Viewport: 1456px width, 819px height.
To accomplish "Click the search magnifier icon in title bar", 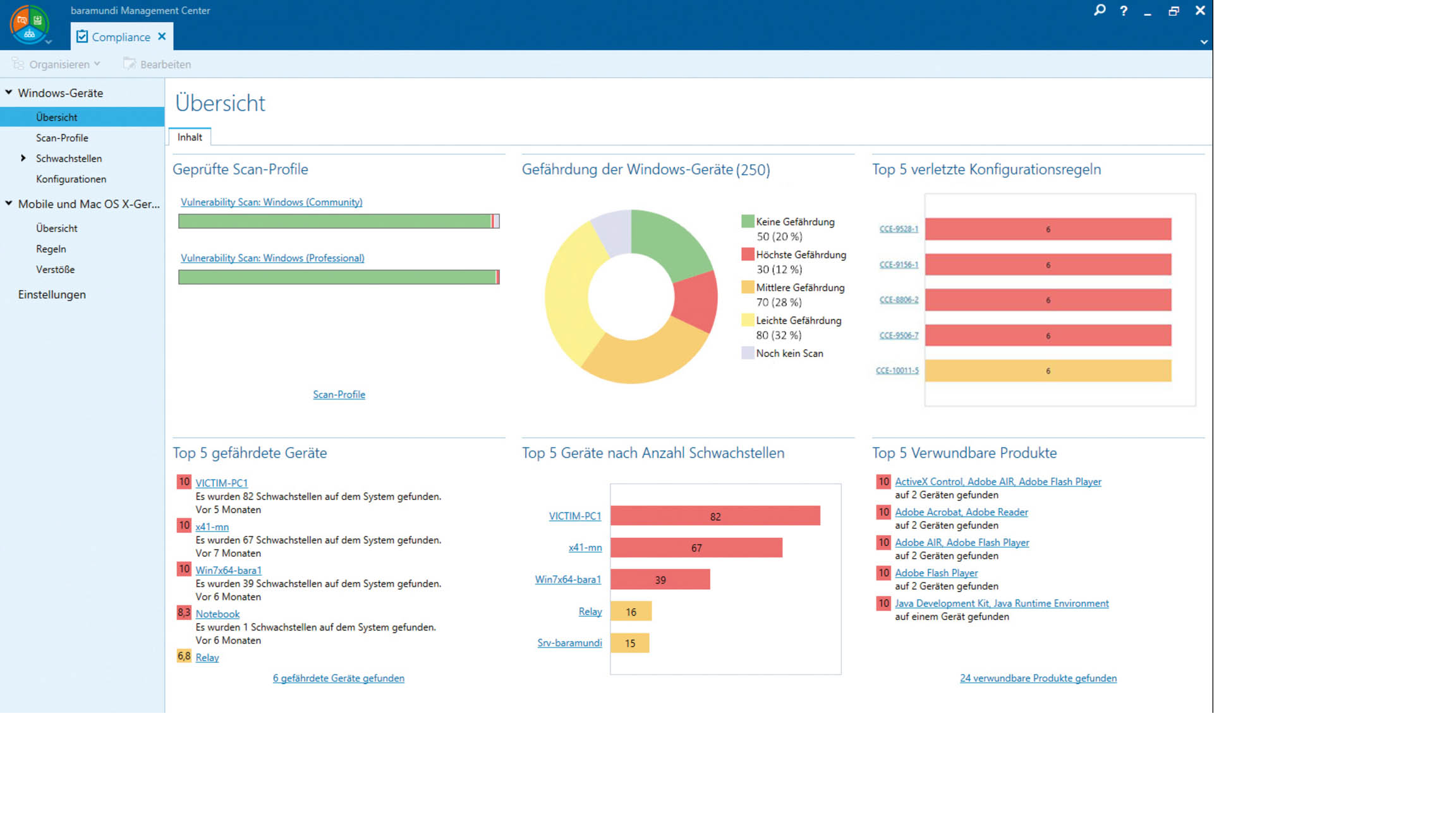I will [1100, 10].
